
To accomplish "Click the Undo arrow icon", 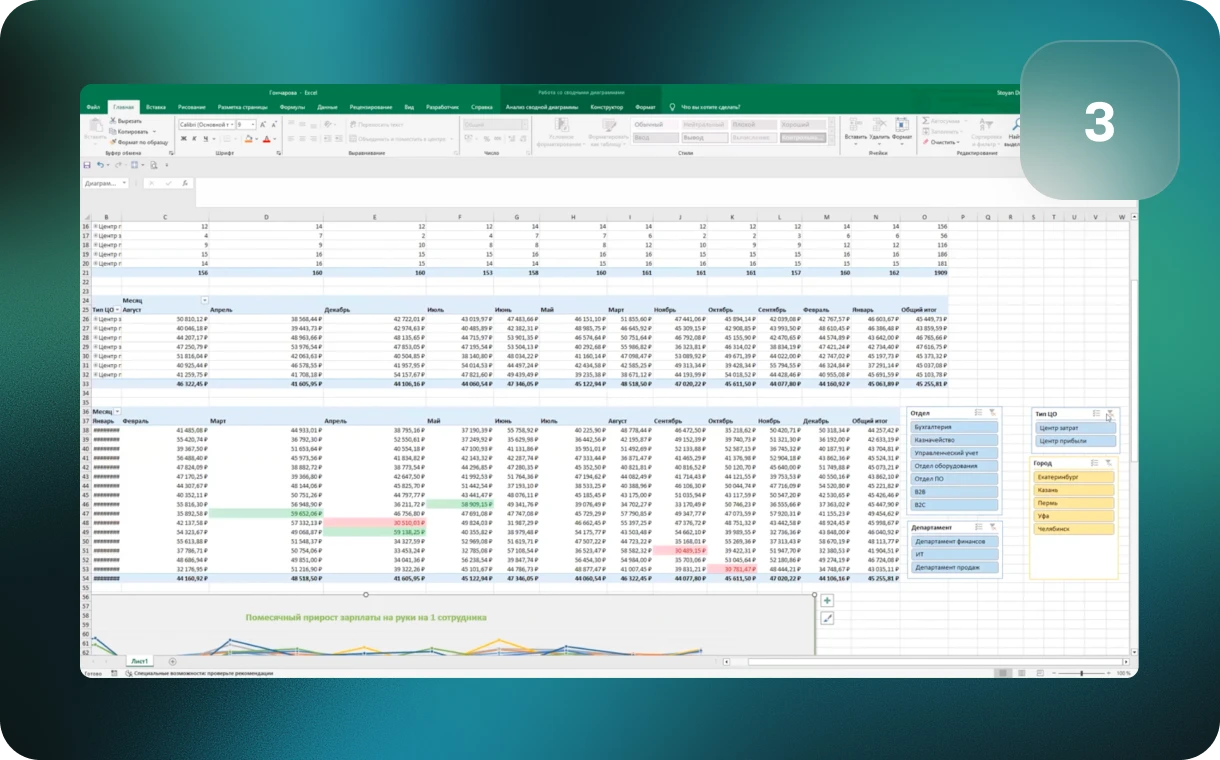I will (x=99, y=165).
